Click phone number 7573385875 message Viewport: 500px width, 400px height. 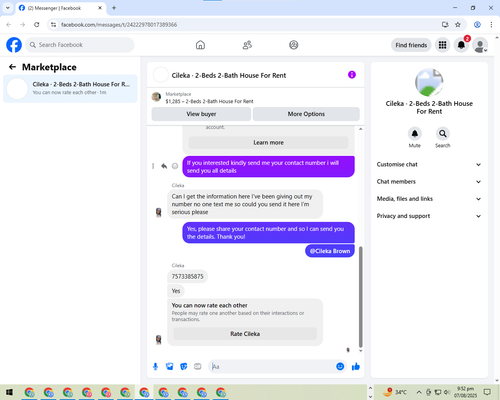click(187, 276)
